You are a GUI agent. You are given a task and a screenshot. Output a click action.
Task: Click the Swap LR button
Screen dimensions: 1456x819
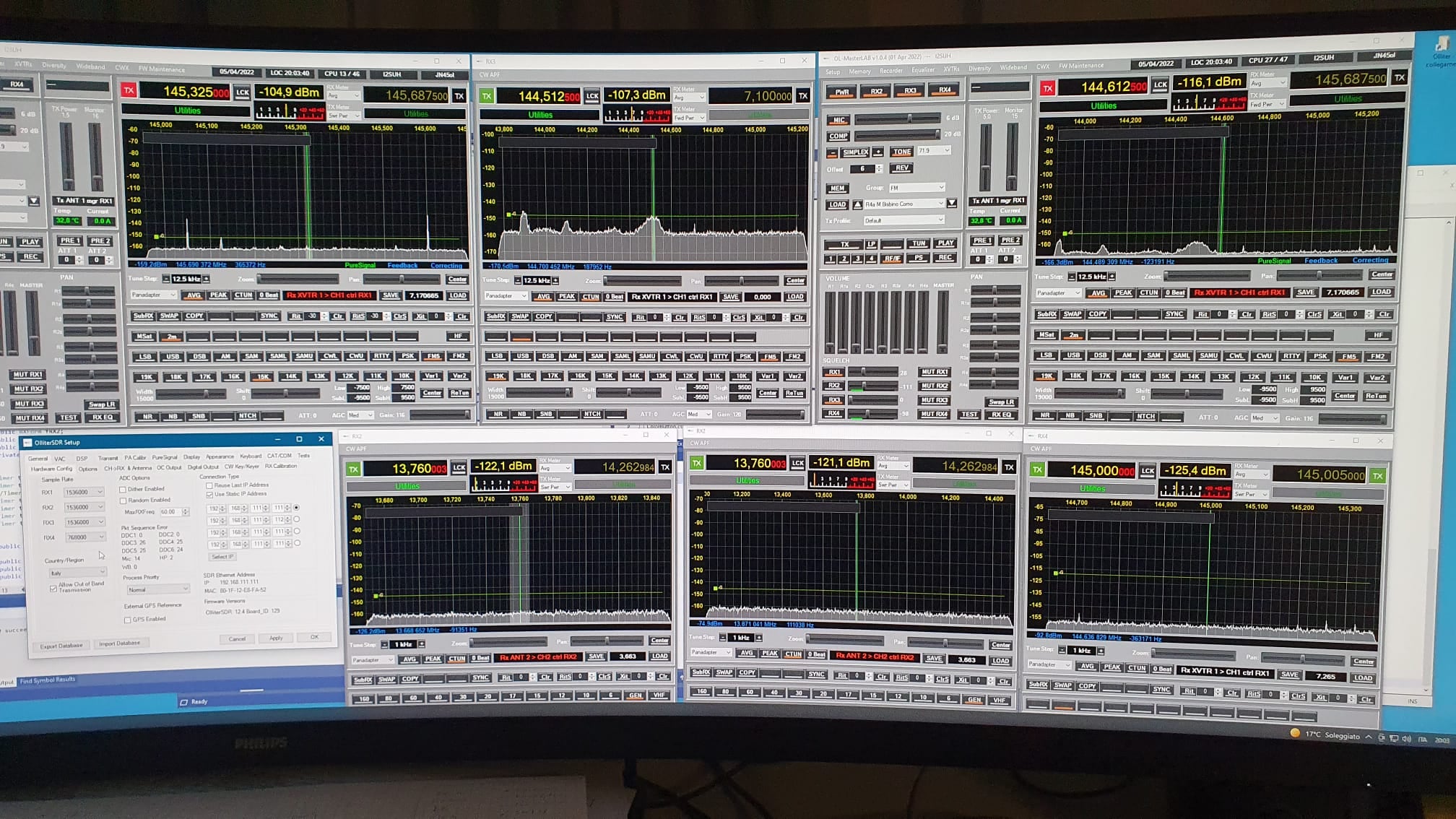(1001, 402)
